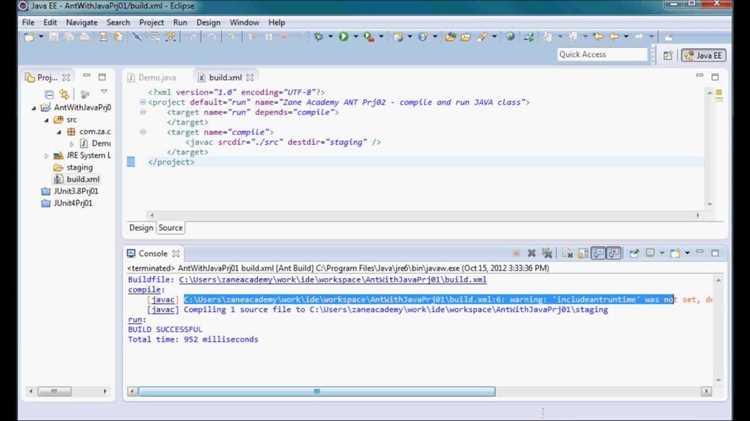Click the web browser globe toolbar icon
The height and width of the screenshot is (421, 750).
click(510, 36)
